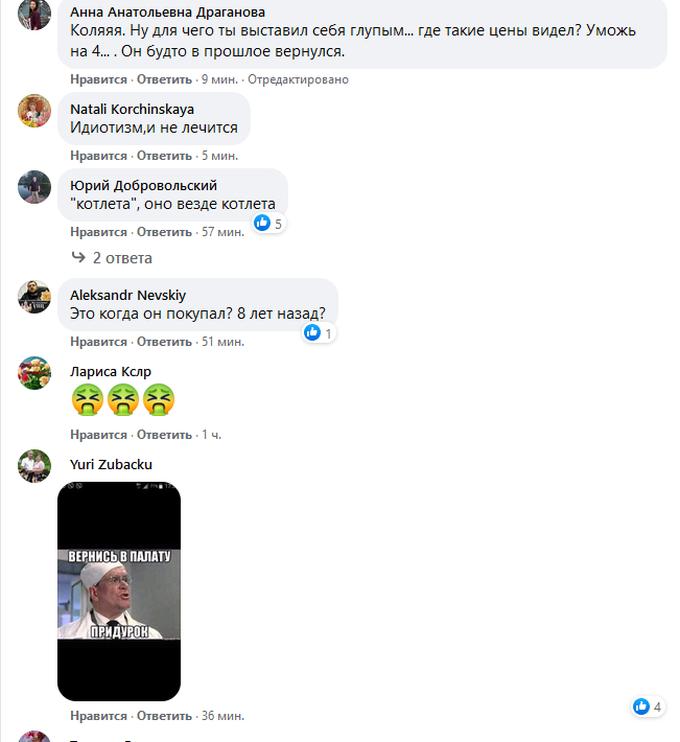The width and height of the screenshot is (680, 742).
Task: Open Лариса Кслр's flower avatar
Action: coord(34,373)
